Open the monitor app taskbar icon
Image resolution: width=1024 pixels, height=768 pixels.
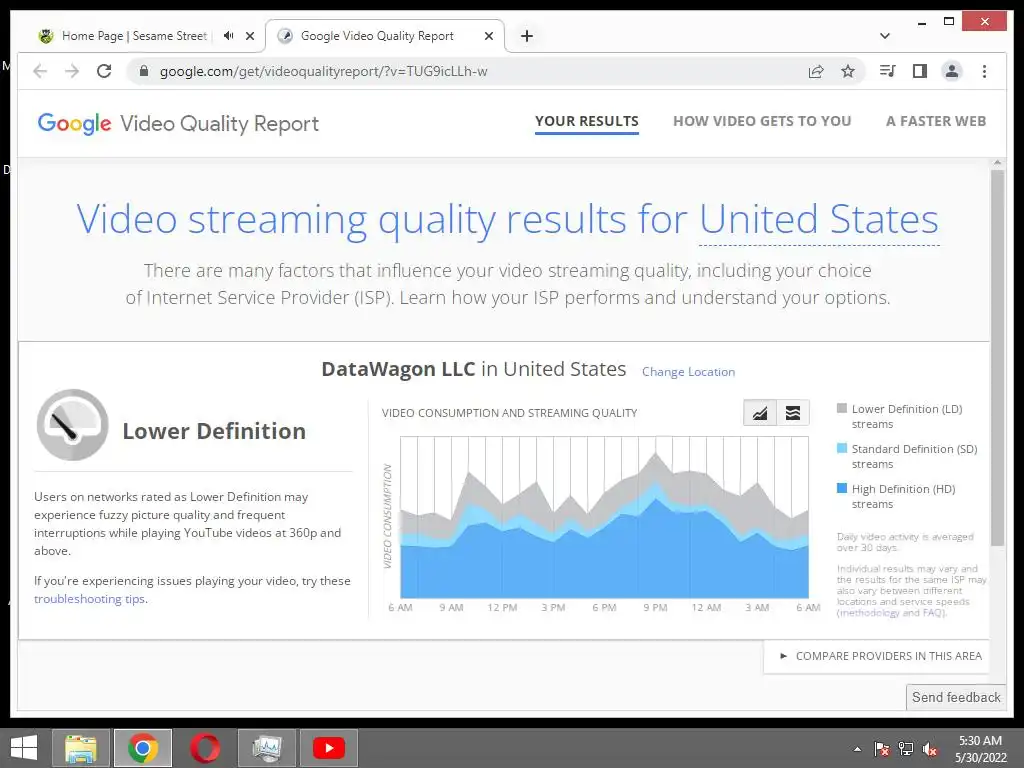[x=266, y=748]
